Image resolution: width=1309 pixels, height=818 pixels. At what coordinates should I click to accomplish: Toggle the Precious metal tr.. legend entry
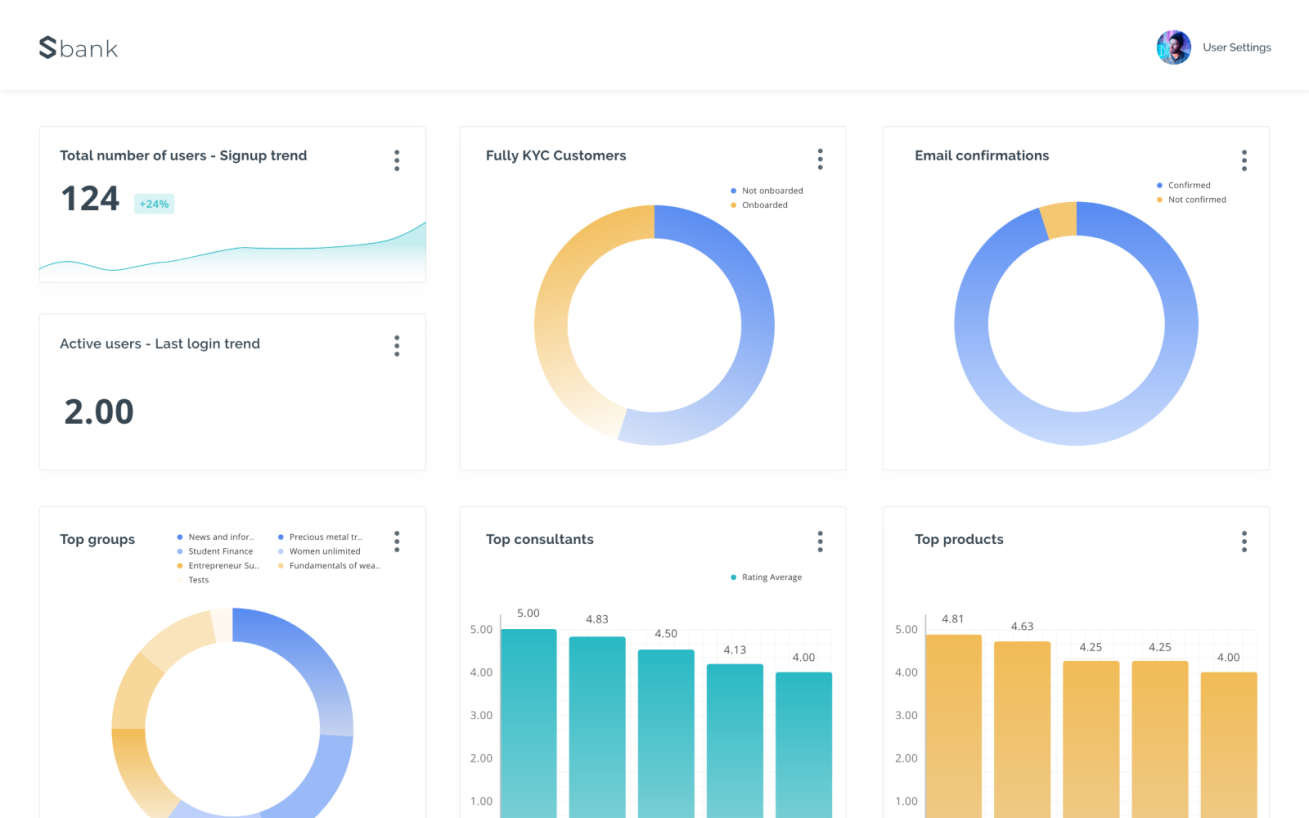click(x=320, y=537)
